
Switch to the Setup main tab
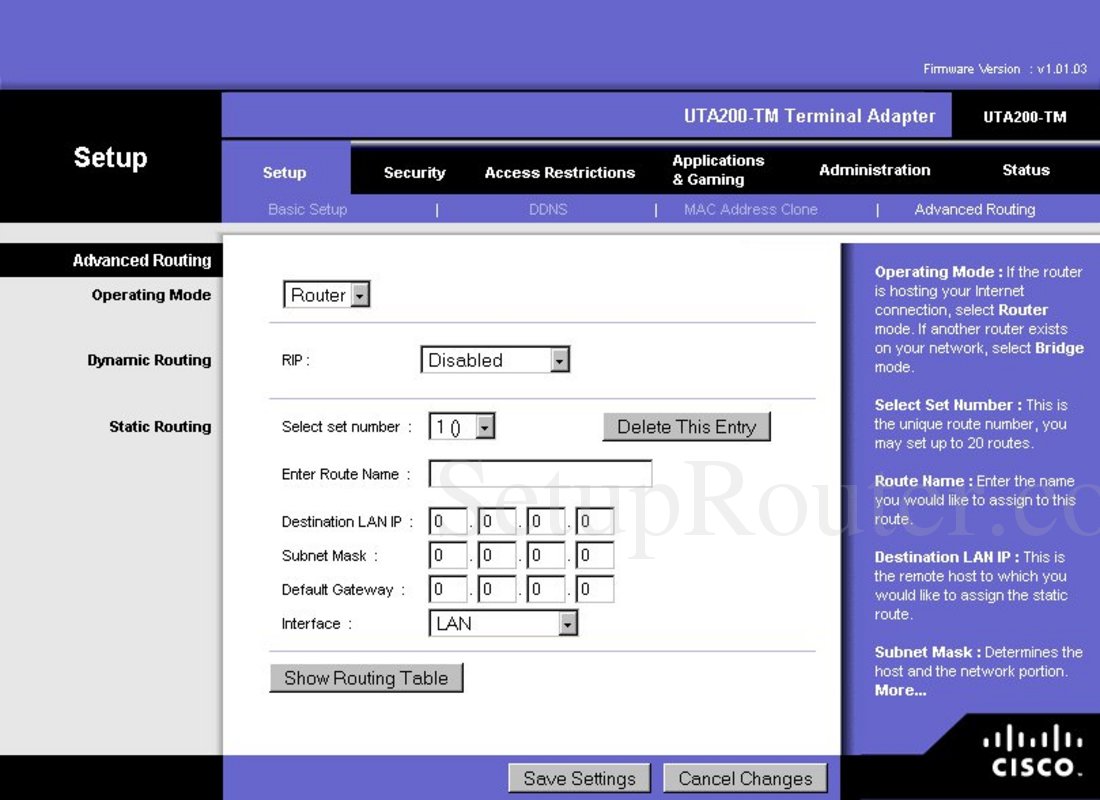[285, 173]
